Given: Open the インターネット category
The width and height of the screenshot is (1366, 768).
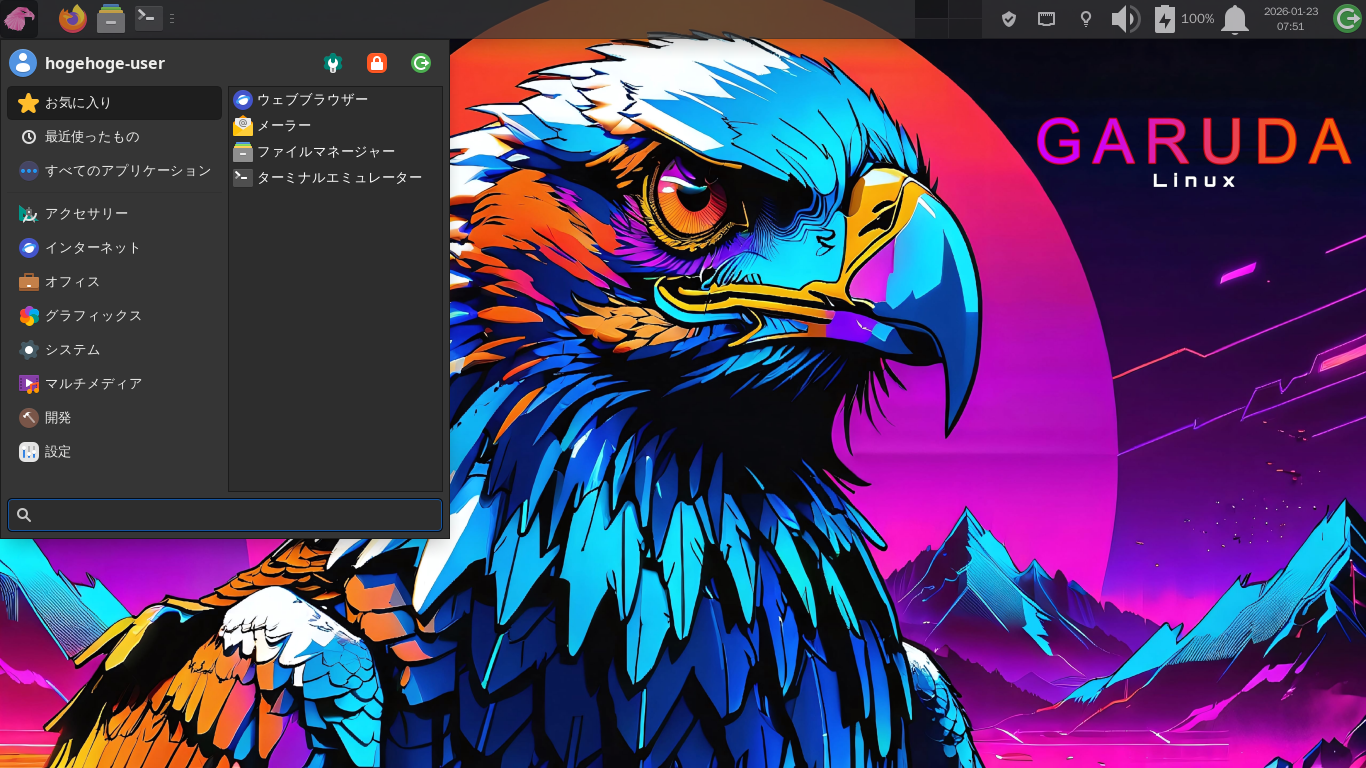Looking at the screenshot, I should 114,248.
